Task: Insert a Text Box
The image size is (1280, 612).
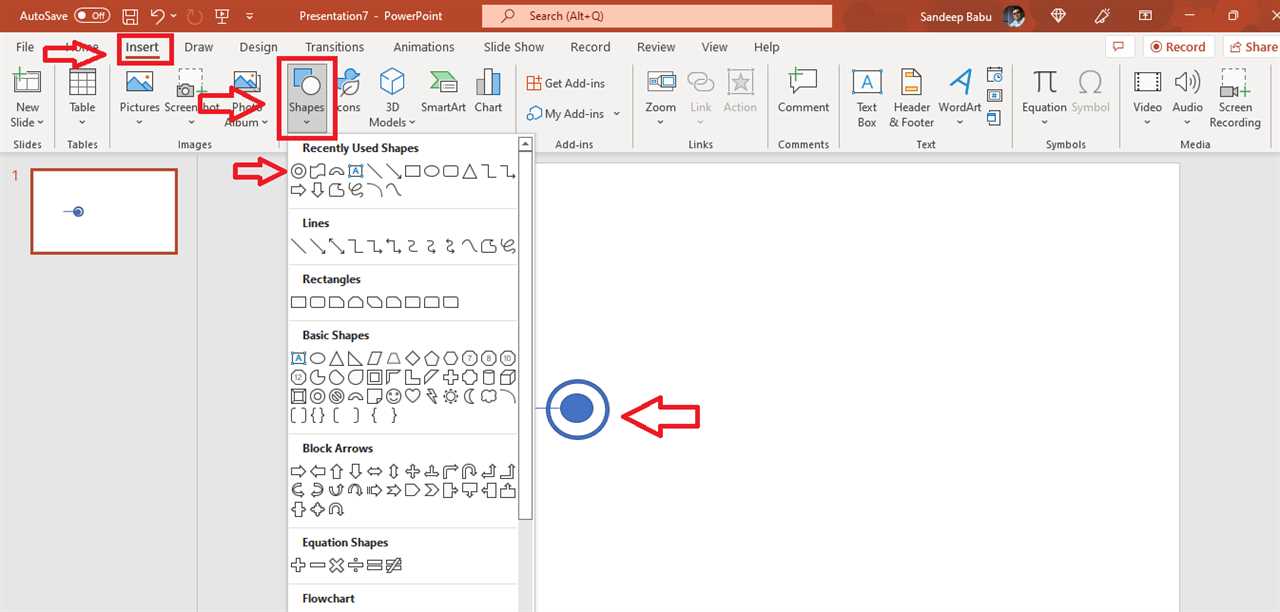Action: 866,97
